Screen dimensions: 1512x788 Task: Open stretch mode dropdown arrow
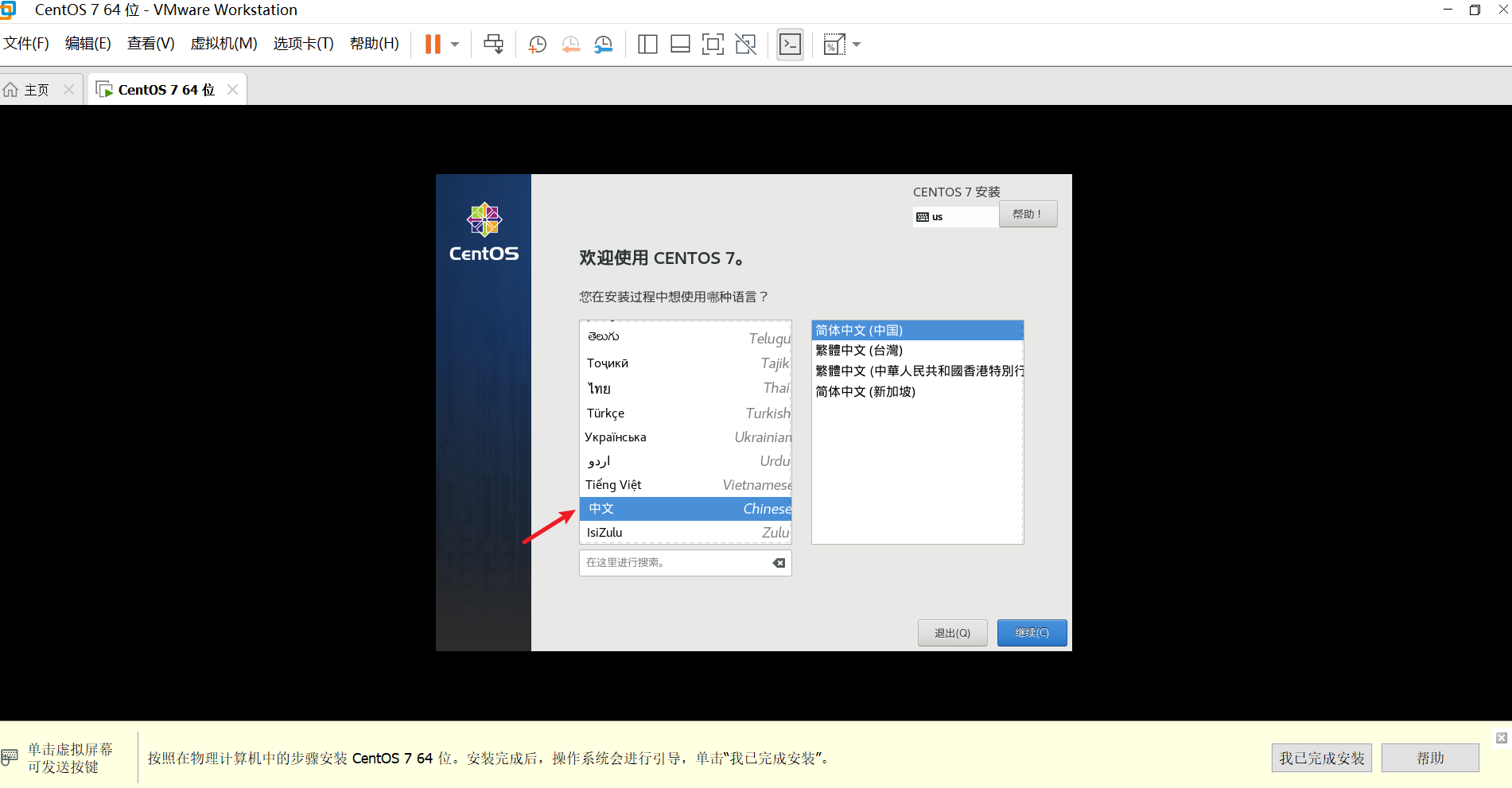pyautogui.click(x=857, y=45)
